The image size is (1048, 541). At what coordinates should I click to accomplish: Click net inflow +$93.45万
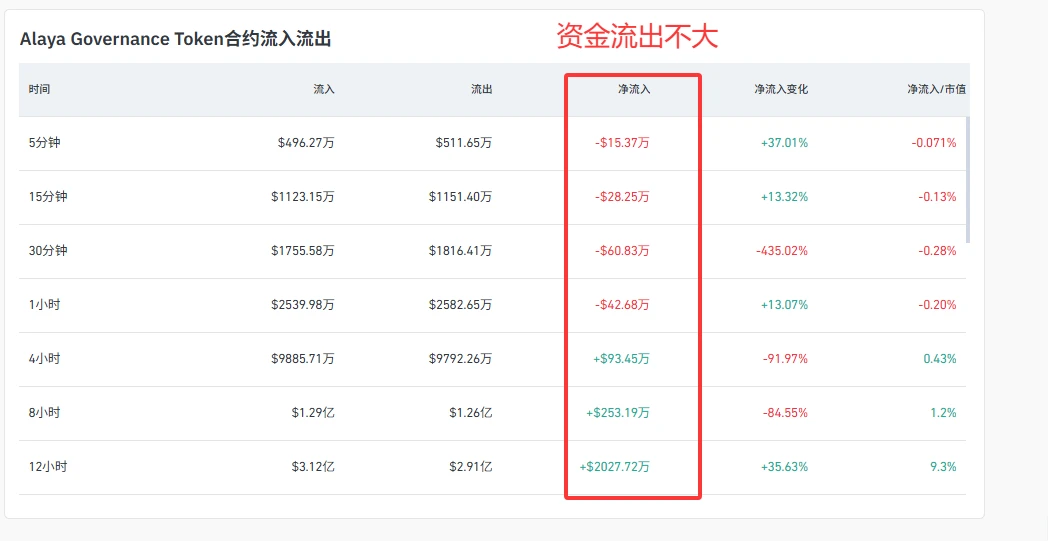point(621,358)
